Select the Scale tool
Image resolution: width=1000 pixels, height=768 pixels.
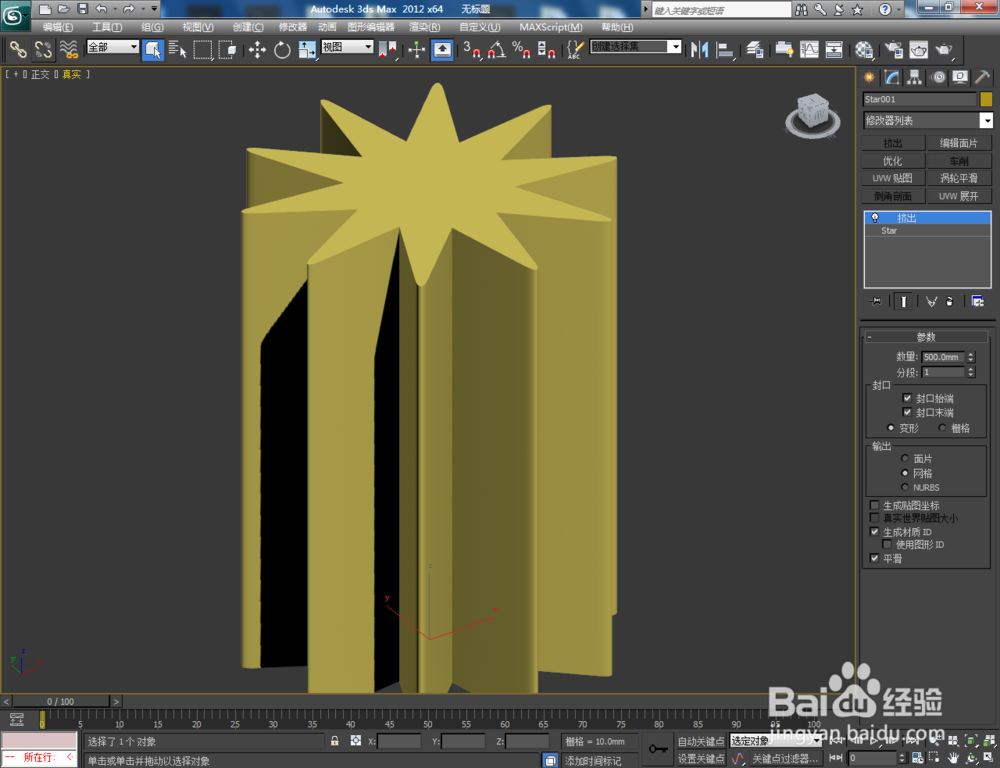tap(307, 49)
